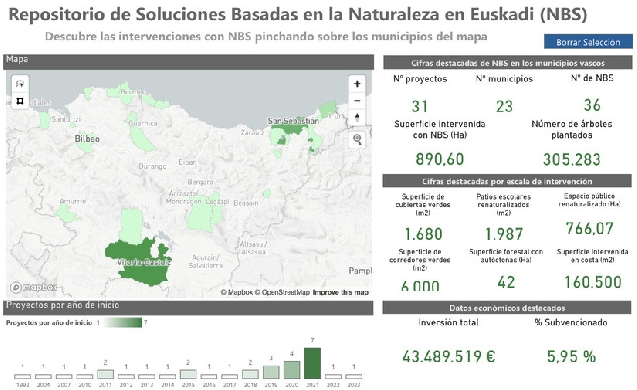Image resolution: width=637 pixels, height=390 pixels.
Task: Click the Nº de NBS value 36
Action: 592,105
